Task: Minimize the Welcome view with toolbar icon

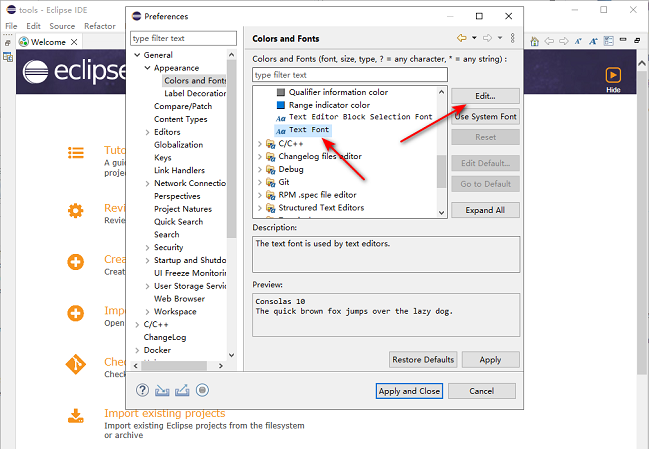Action: click(623, 39)
